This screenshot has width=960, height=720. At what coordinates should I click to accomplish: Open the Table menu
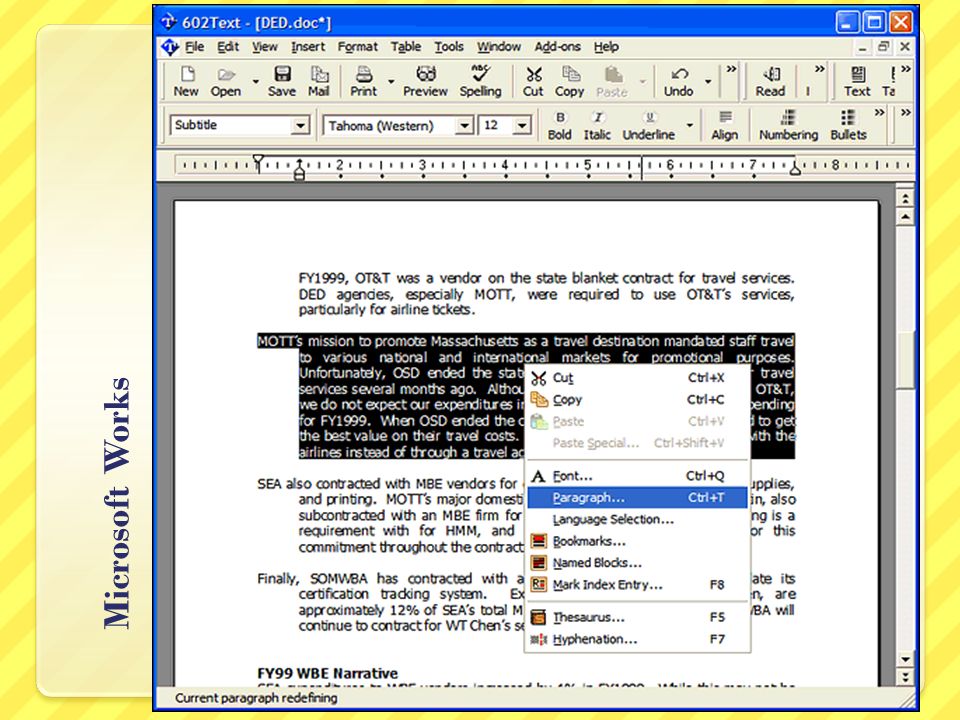click(x=406, y=47)
